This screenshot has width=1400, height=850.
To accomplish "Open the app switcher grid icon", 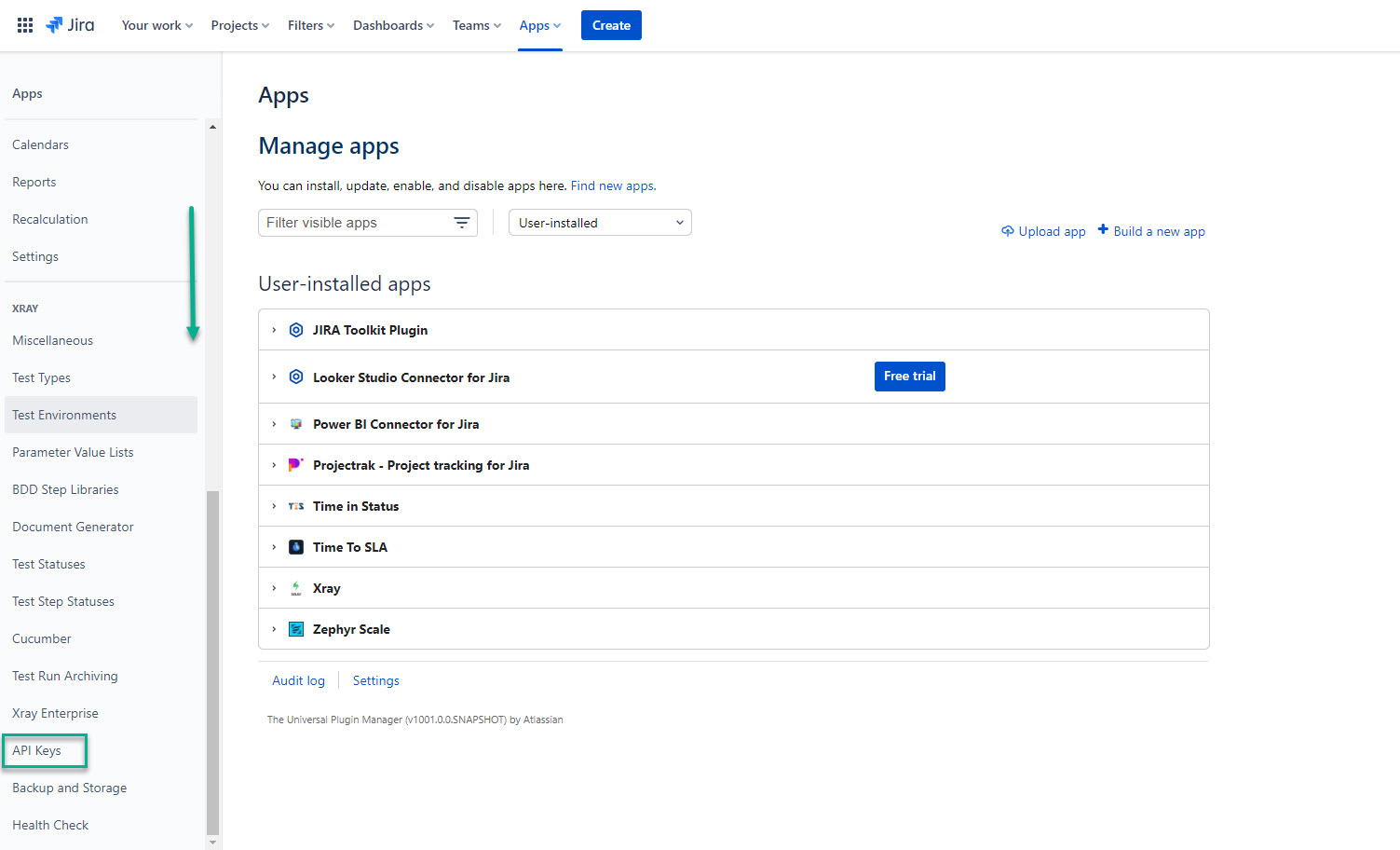I will (x=25, y=25).
